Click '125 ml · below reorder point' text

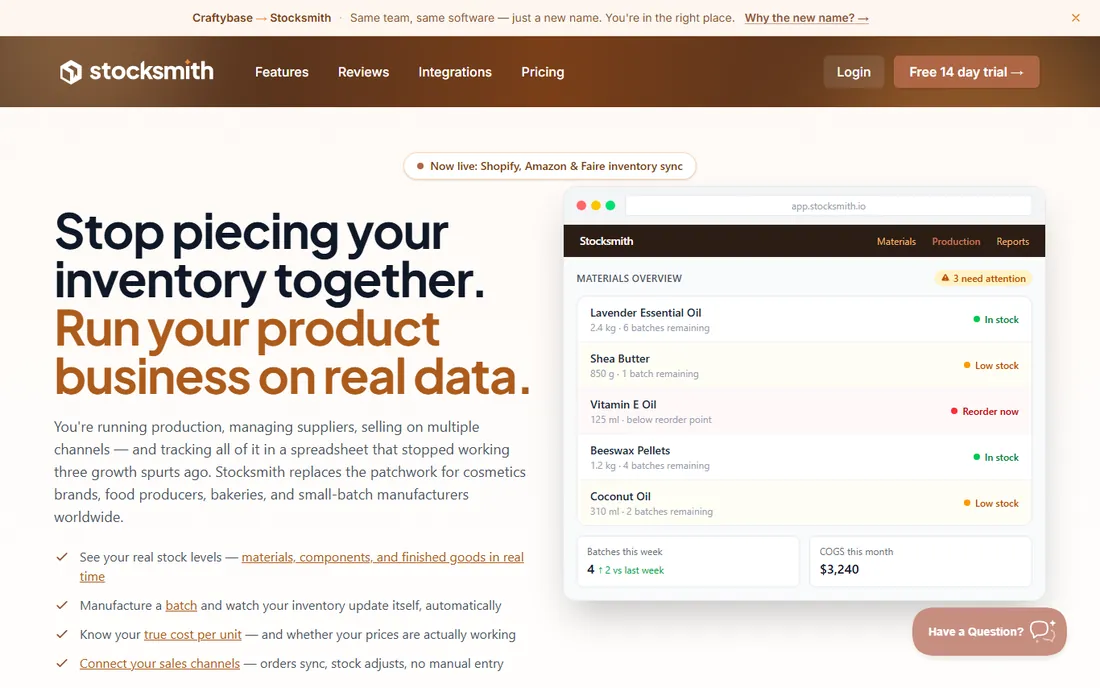point(650,419)
